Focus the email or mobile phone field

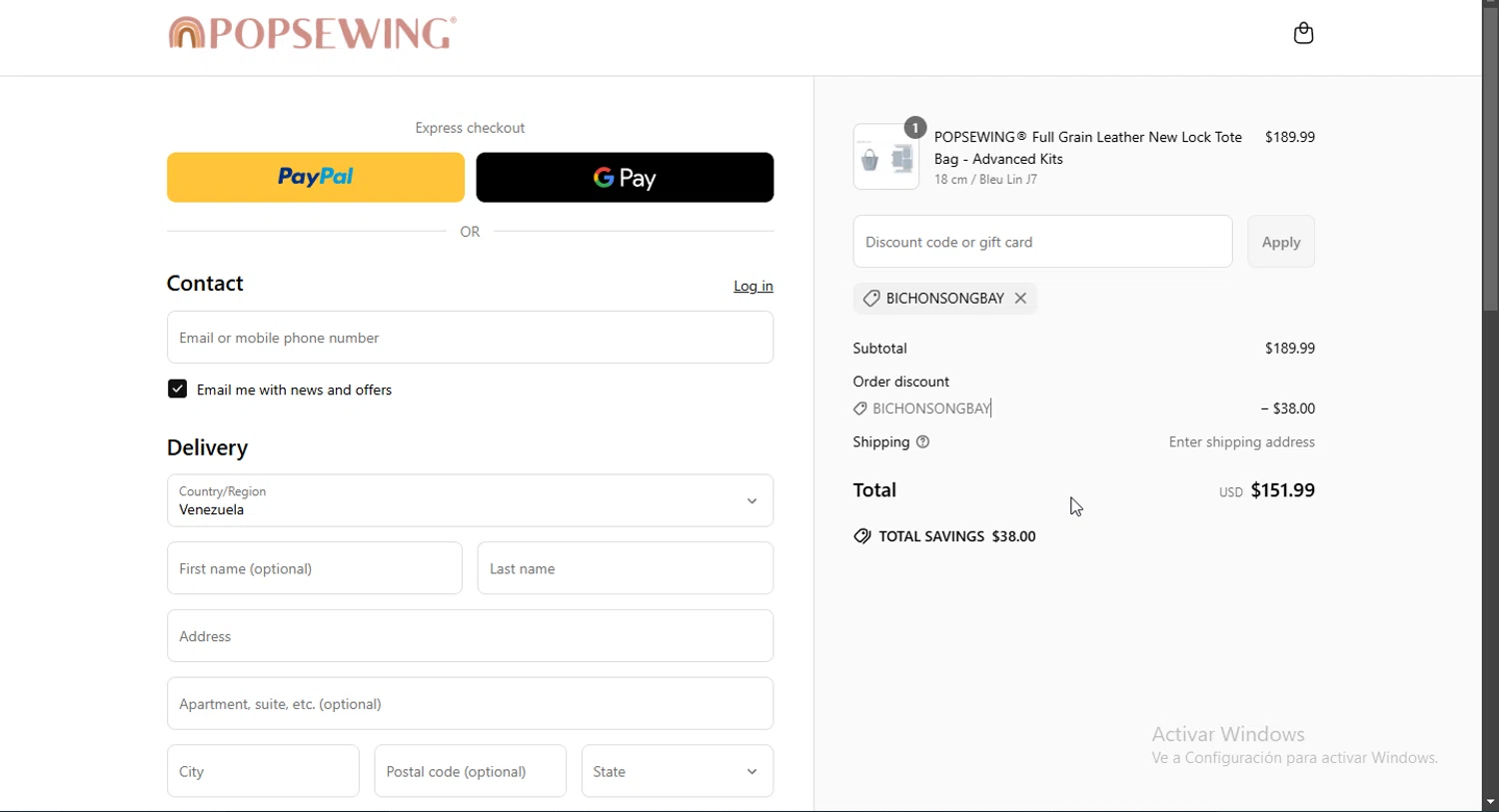coord(471,338)
